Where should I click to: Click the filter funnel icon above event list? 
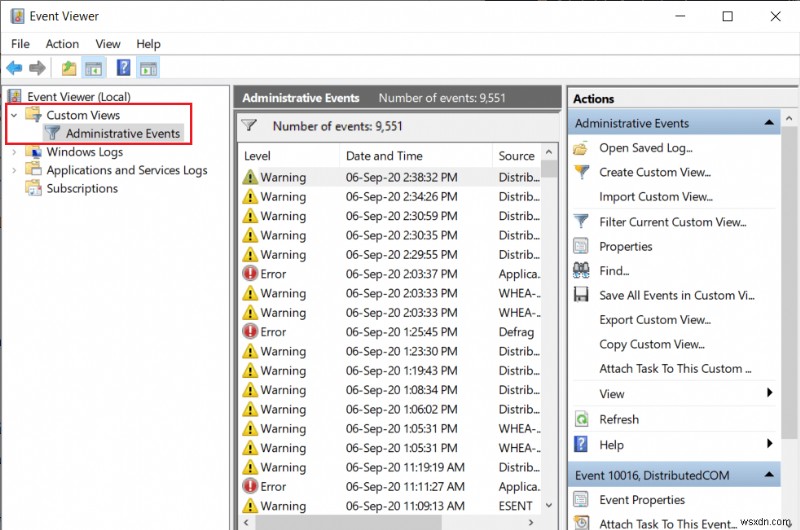coord(248,125)
